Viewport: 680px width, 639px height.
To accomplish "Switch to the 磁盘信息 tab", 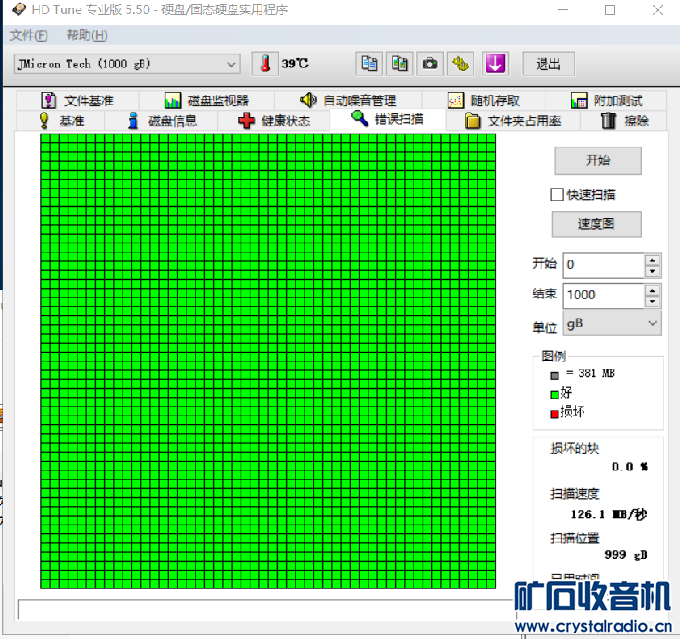I will (161, 121).
